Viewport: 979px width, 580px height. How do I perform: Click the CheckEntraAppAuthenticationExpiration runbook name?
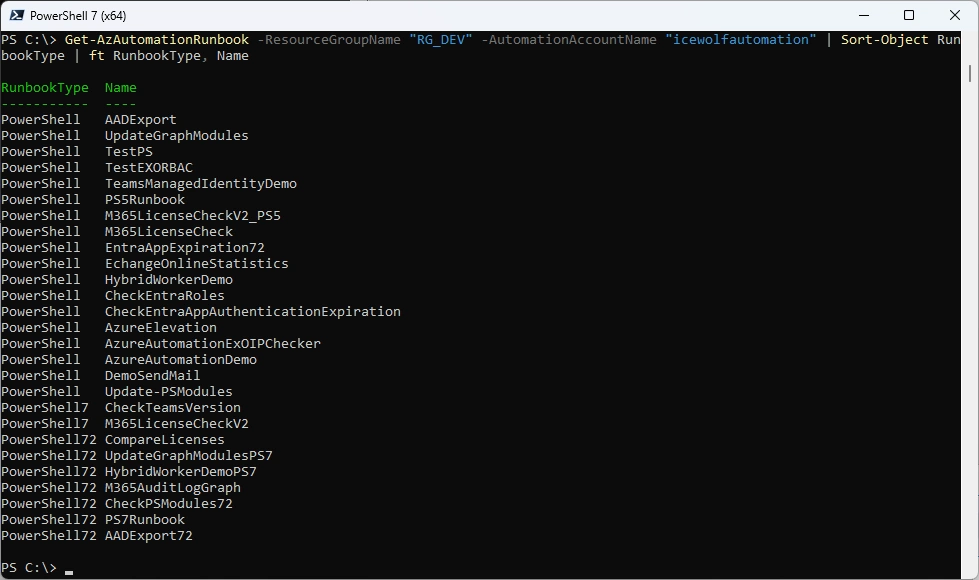pyautogui.click(x=253, y=312)
